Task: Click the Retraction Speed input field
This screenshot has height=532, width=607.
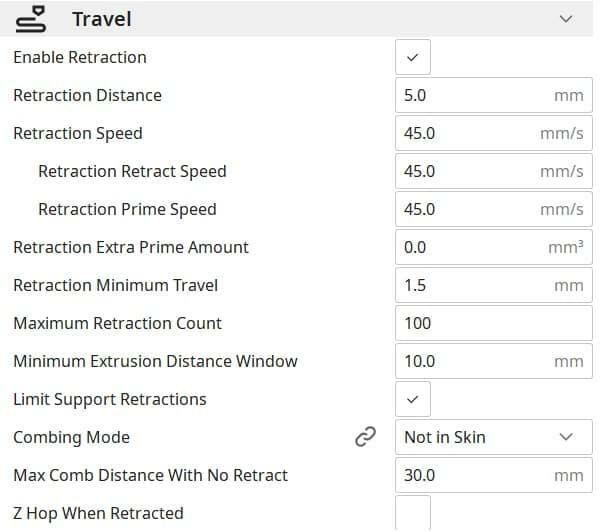Action: coord(494,133)
